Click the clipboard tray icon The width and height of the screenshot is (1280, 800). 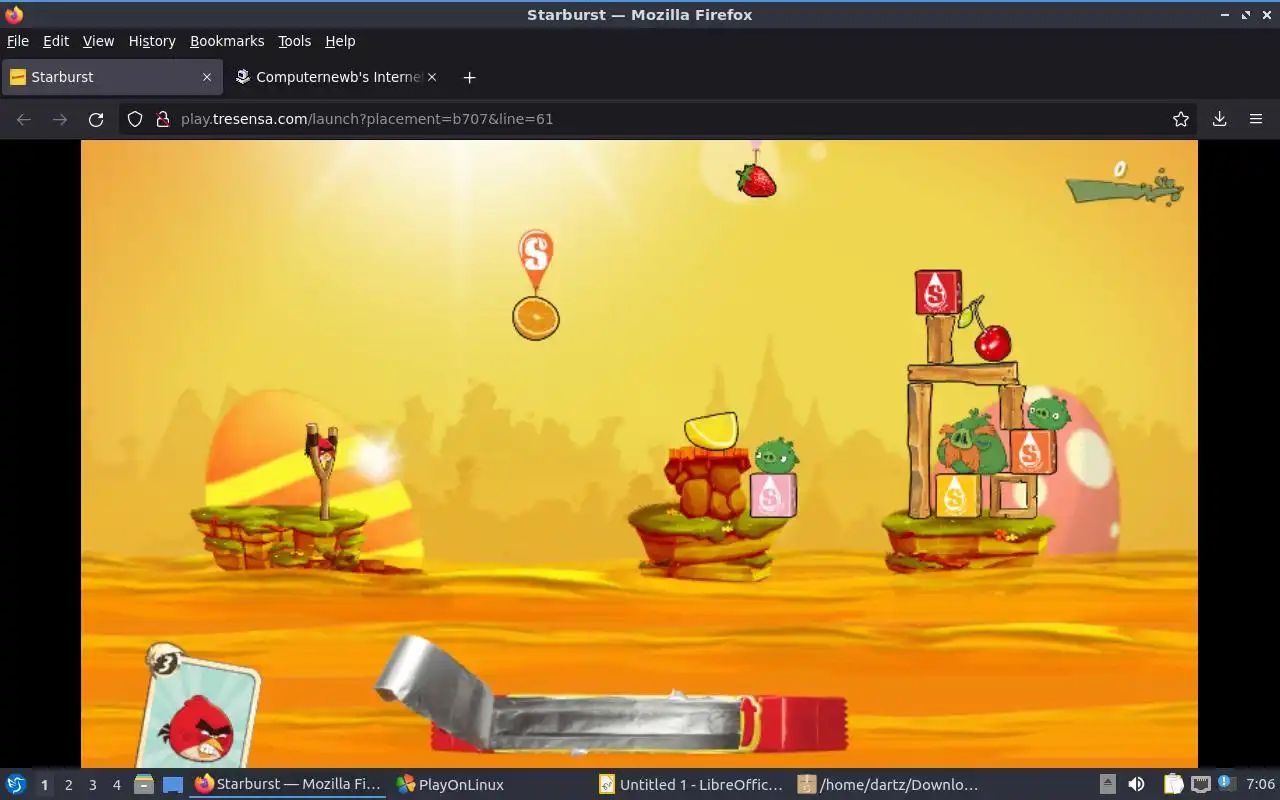click(x=1173, y=785)
